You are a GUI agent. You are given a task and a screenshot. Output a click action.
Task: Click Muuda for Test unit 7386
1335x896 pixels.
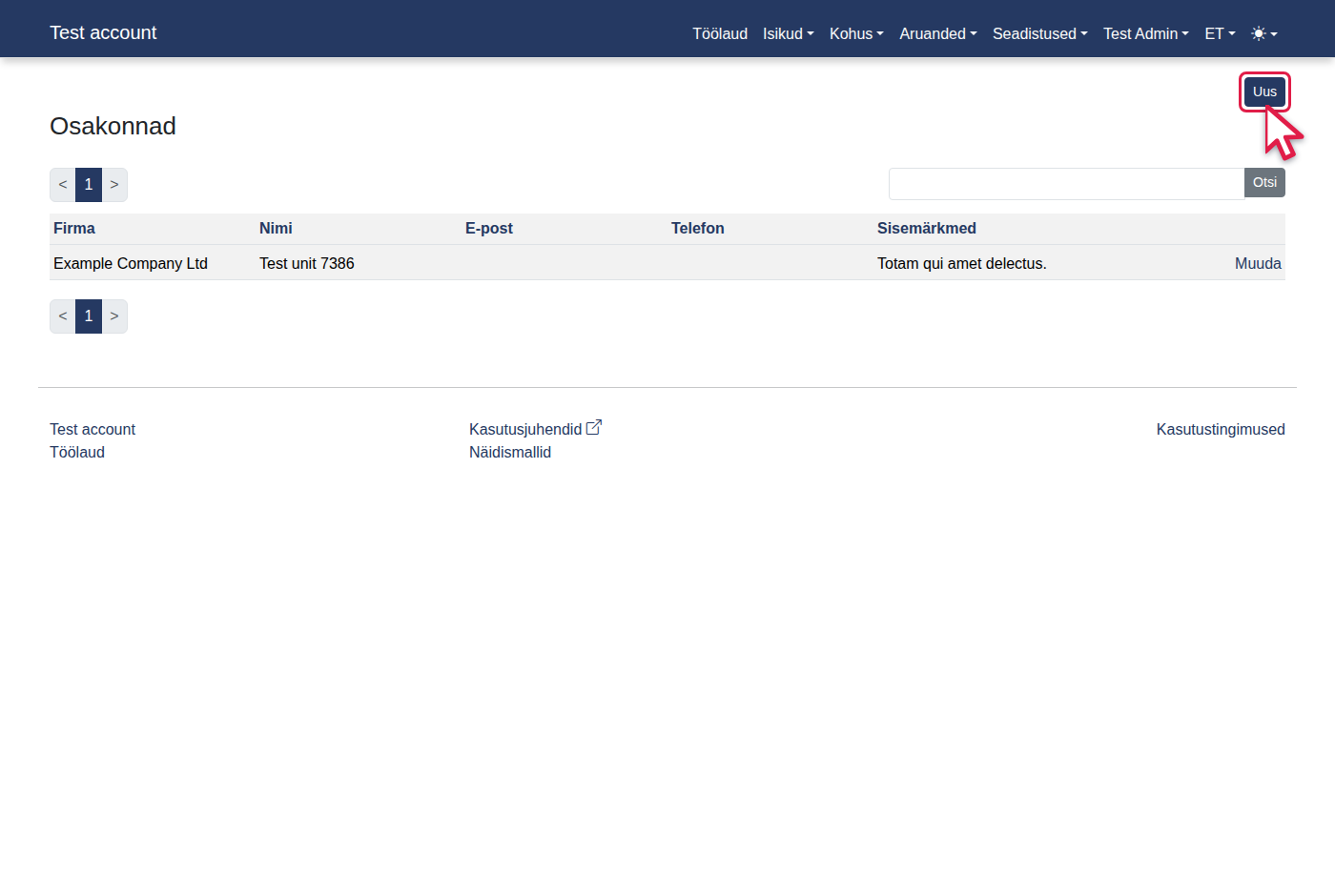click(x=1258, y=263)
